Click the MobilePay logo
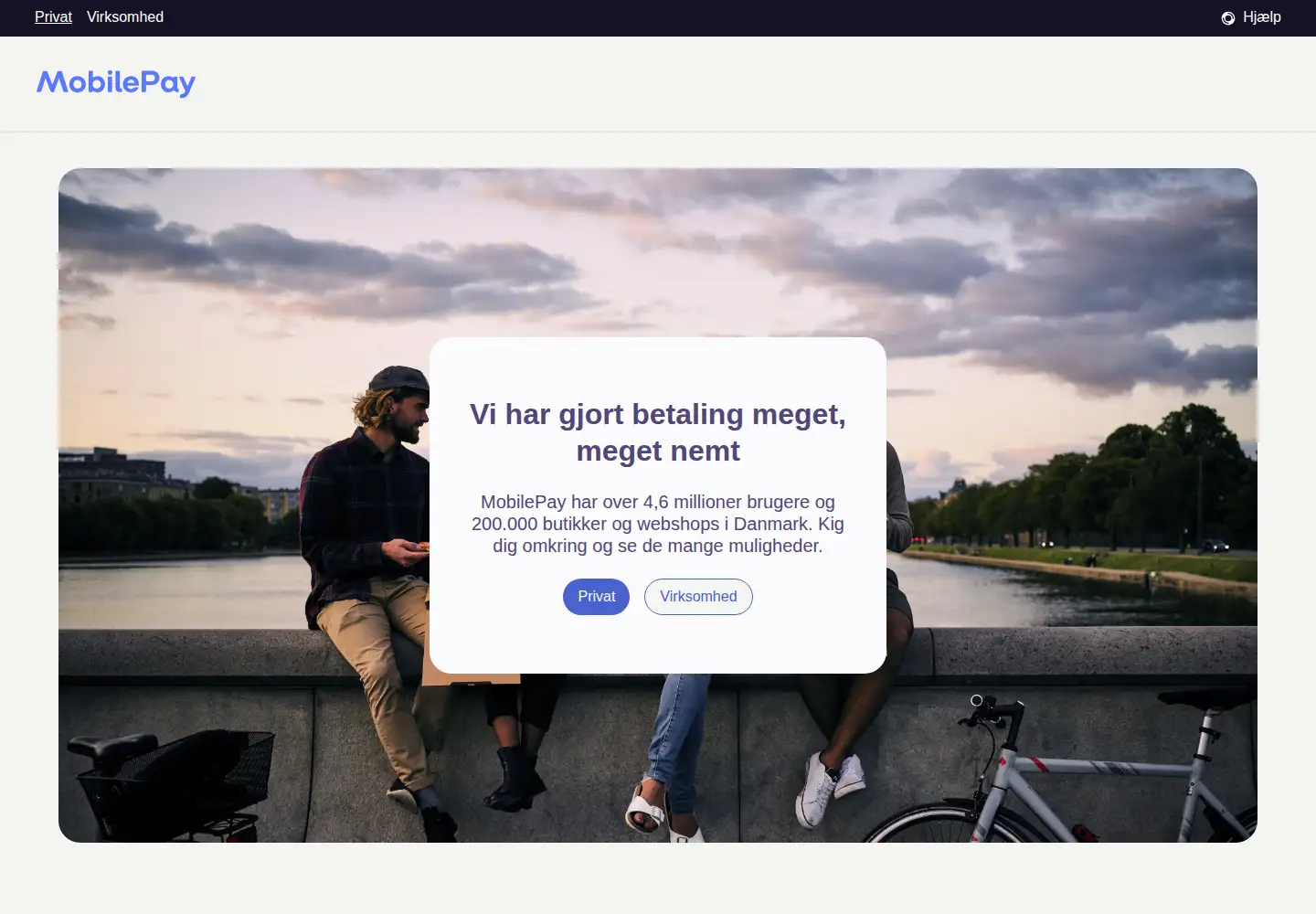This screenshot has height=914, width=1316. [x=116, y=83]
